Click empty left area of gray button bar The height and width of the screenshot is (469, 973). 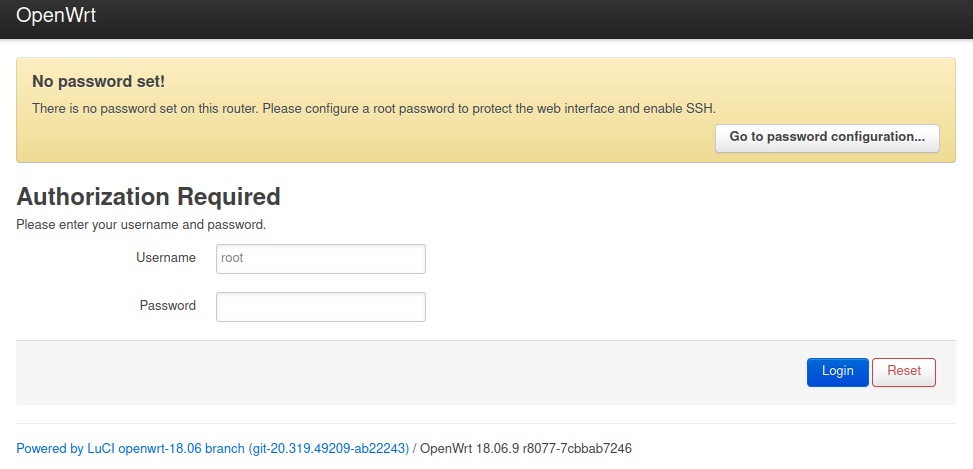point(300,373)
